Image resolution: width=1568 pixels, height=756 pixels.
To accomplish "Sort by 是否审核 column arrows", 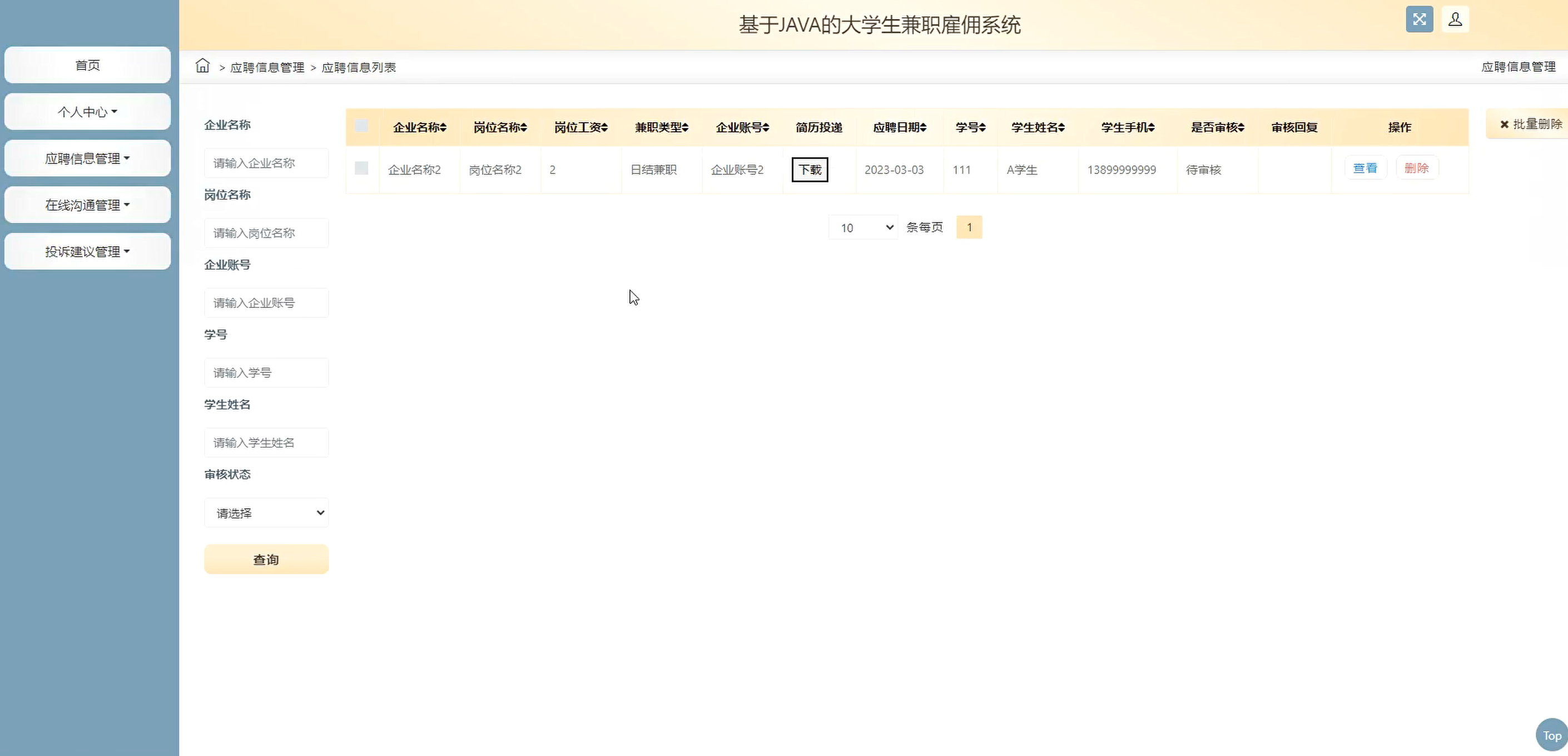I will pyautogui.click(x=1241, y=127).
